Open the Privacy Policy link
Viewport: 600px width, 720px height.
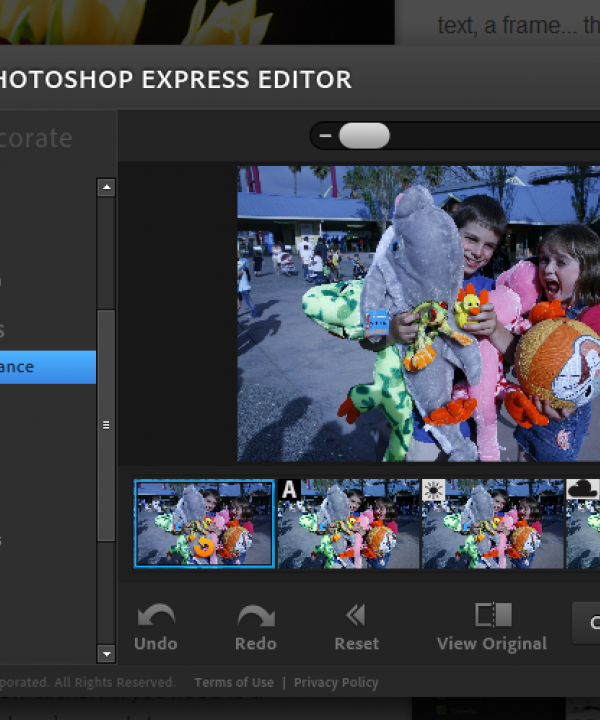tap(336, 683)
